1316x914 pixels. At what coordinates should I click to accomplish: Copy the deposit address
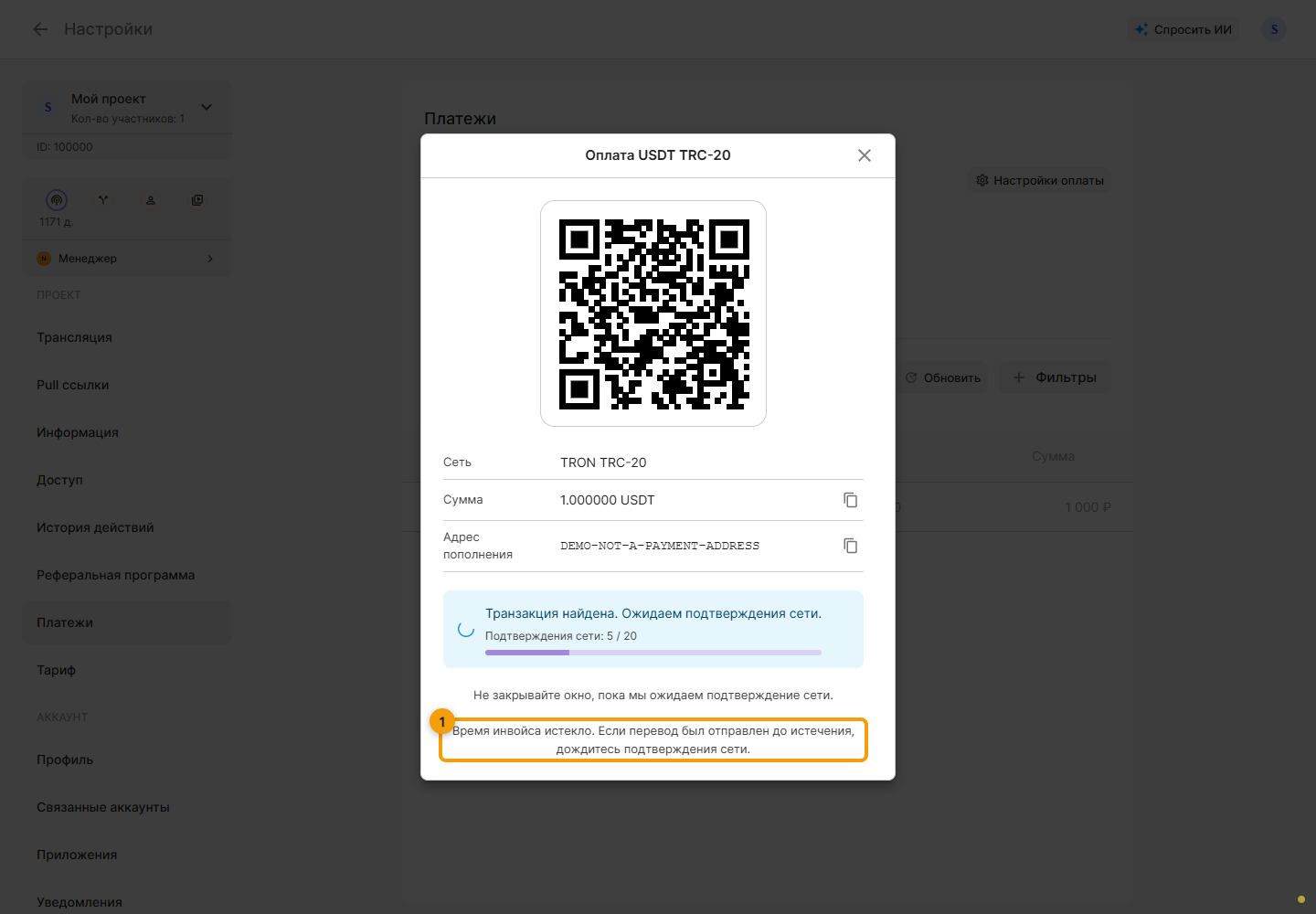tap(850, 546)
